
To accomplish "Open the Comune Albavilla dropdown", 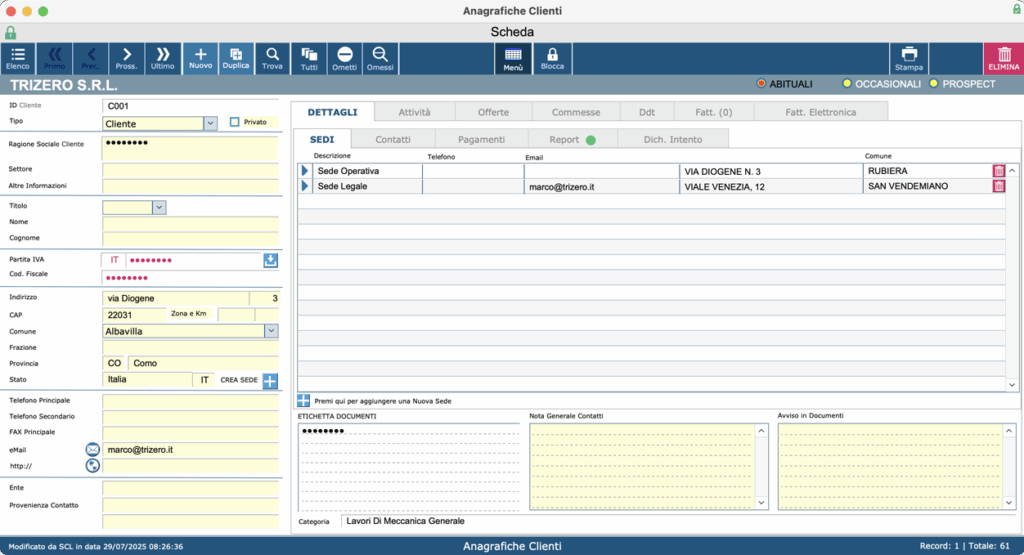I will point(271,331).
